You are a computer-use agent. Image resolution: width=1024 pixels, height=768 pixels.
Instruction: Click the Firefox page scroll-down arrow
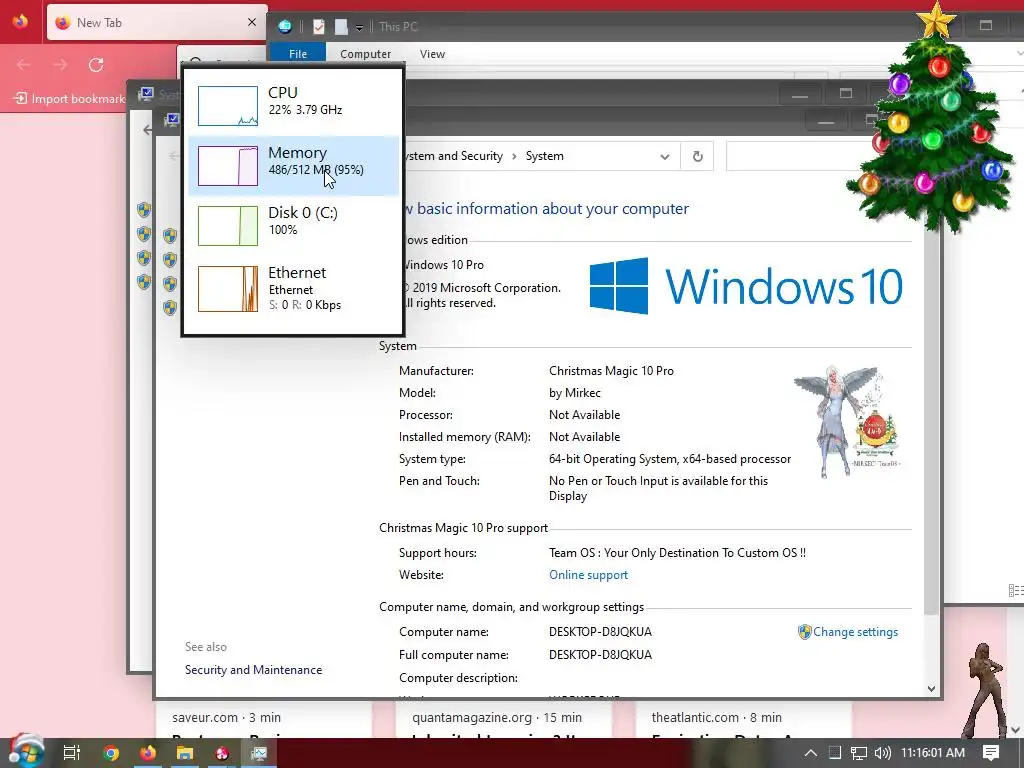coord(1016,729)
